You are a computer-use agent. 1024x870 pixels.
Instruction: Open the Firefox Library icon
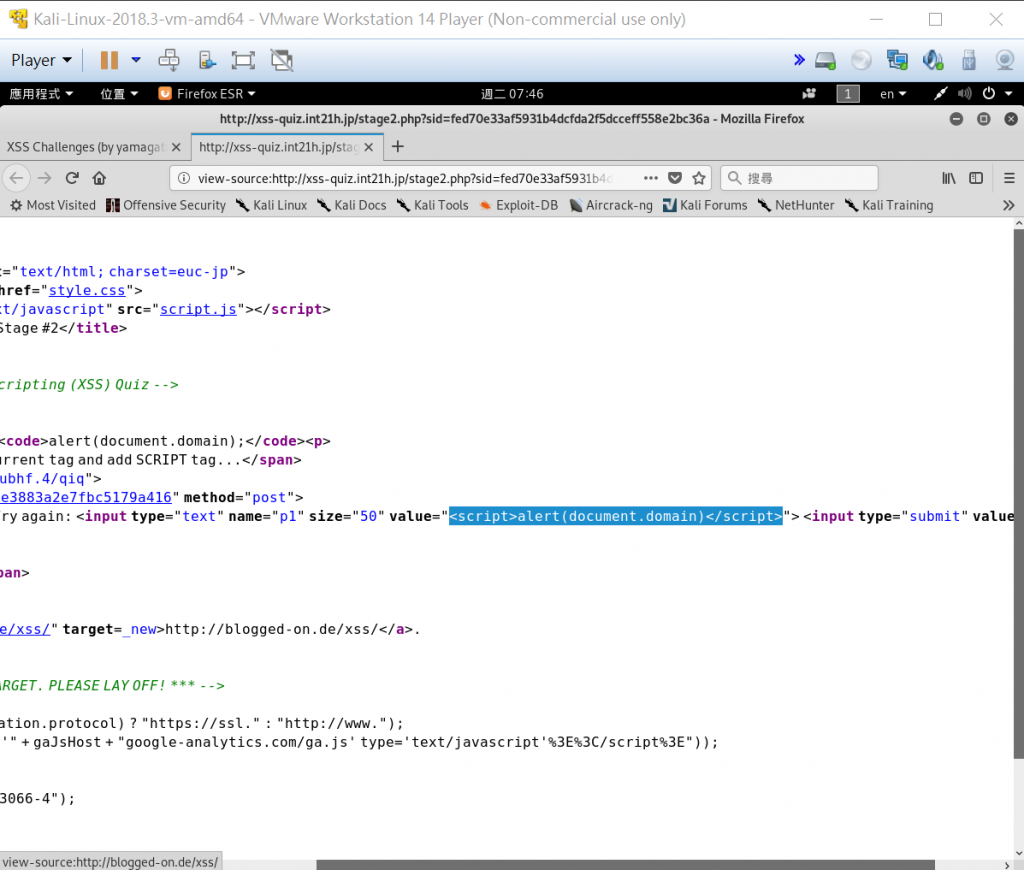(949, 178)
